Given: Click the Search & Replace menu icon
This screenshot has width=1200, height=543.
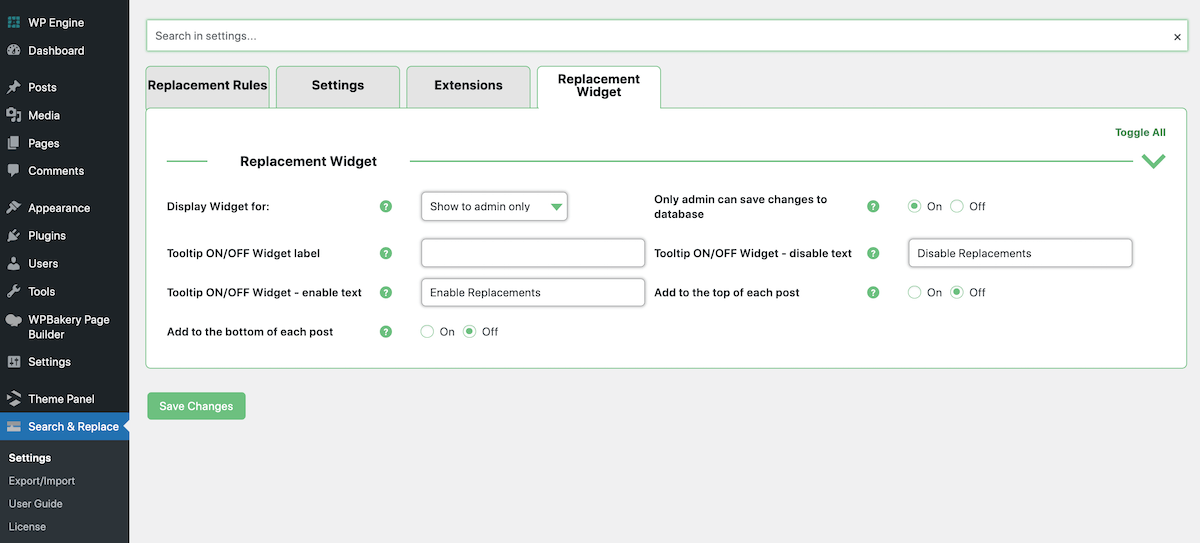Looking at the screenshot, I should pos(14,427).
